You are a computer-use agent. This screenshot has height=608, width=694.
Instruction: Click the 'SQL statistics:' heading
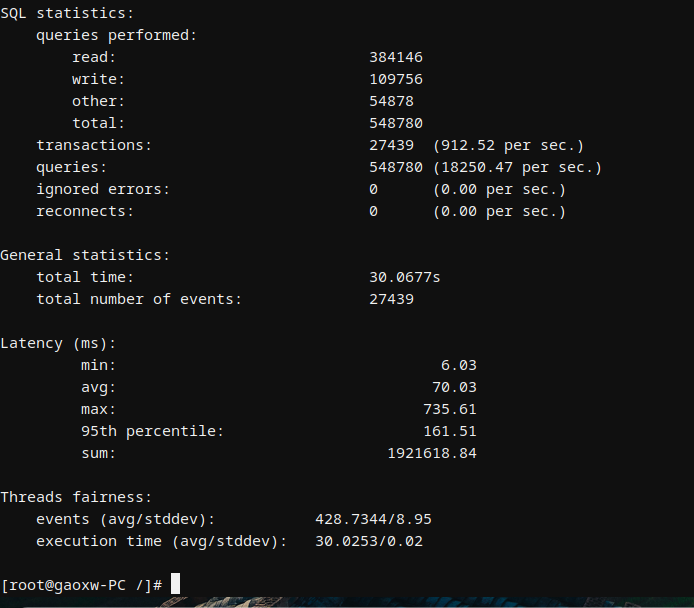coord(67,13)
